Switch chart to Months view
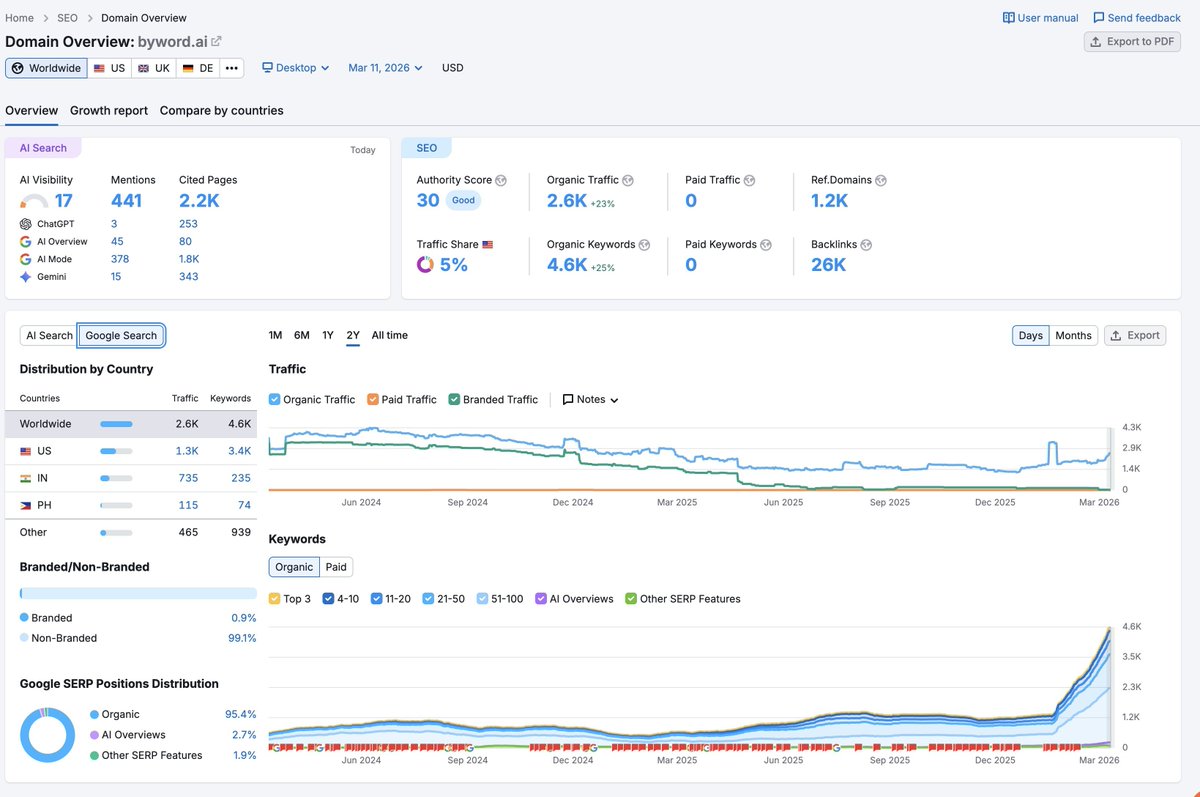The width and height of the screenshot is (1200, 797). click(1073, 336)
